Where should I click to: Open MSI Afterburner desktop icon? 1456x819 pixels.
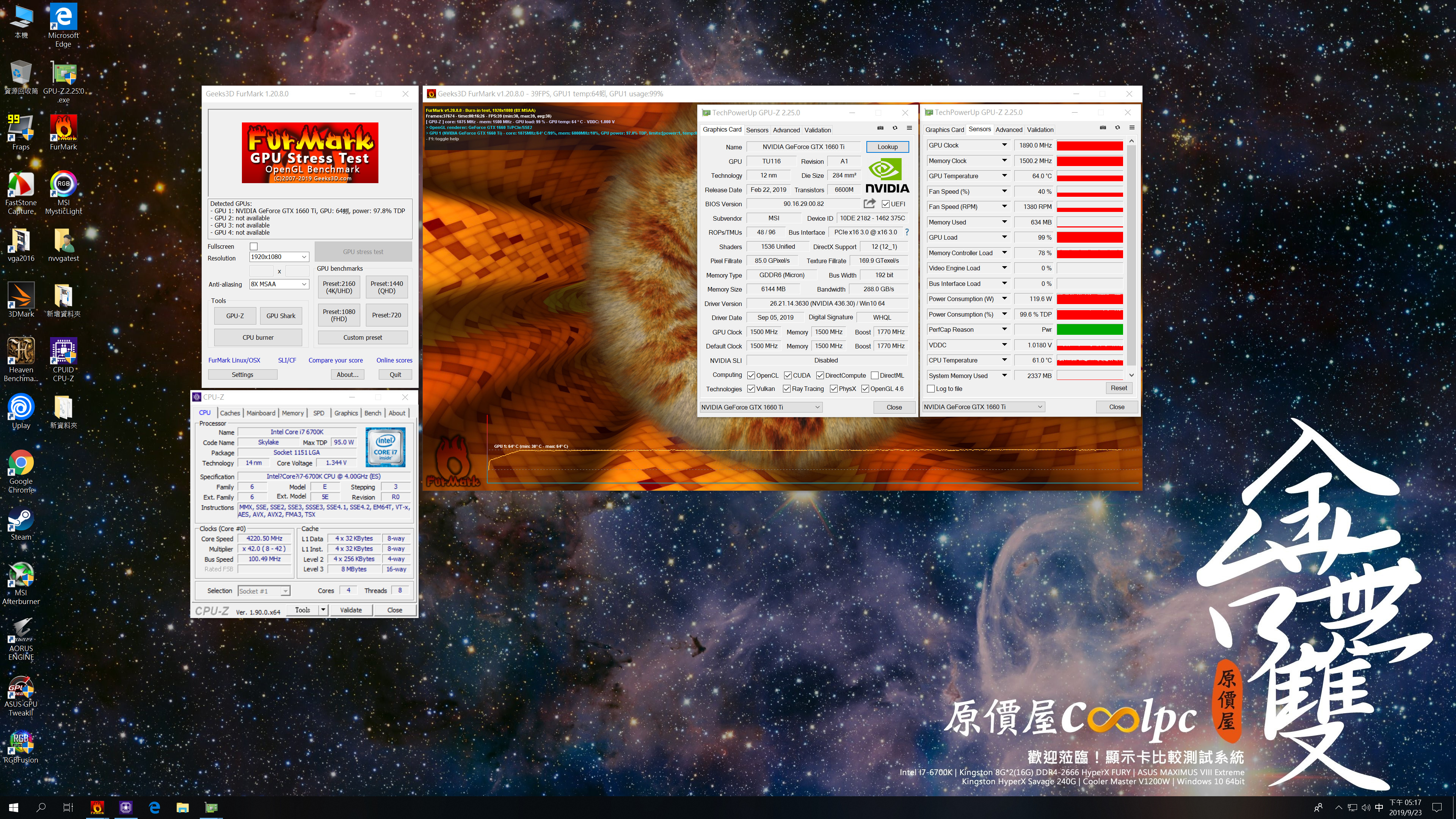point(21,583)
